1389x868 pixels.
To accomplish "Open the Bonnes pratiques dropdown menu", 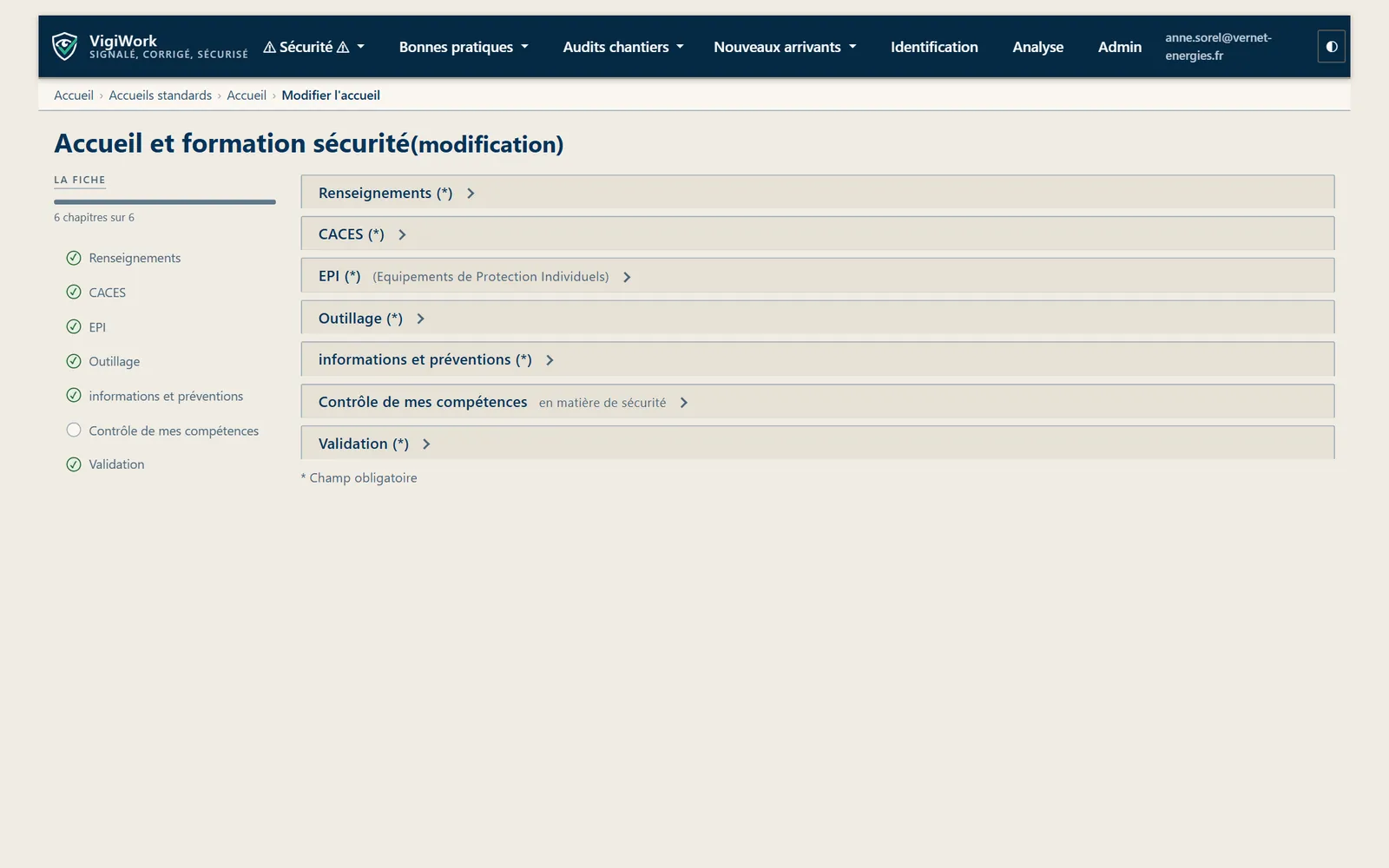I will [x=464, y=47].
